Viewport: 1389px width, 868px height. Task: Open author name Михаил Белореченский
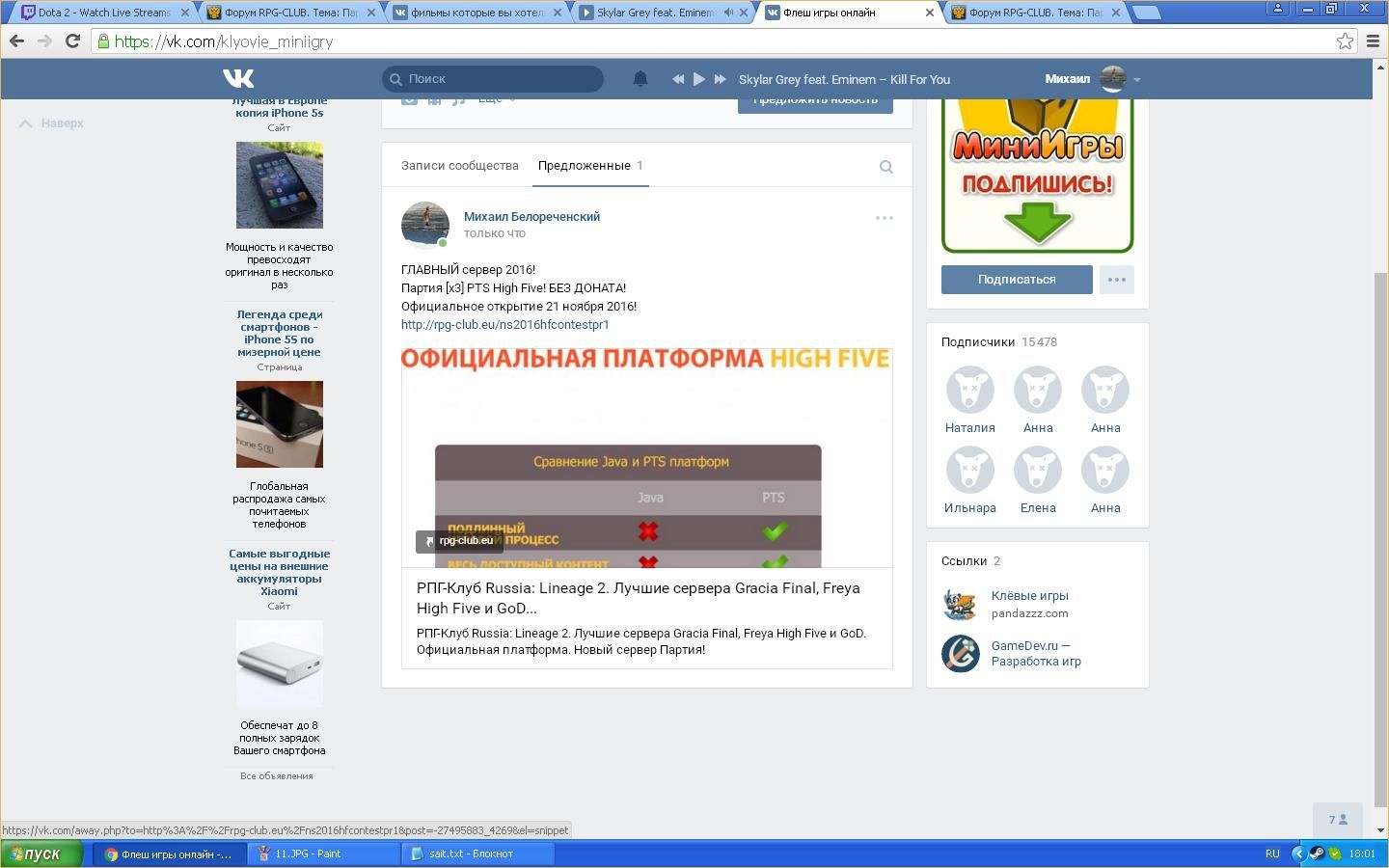coord(531,217)
